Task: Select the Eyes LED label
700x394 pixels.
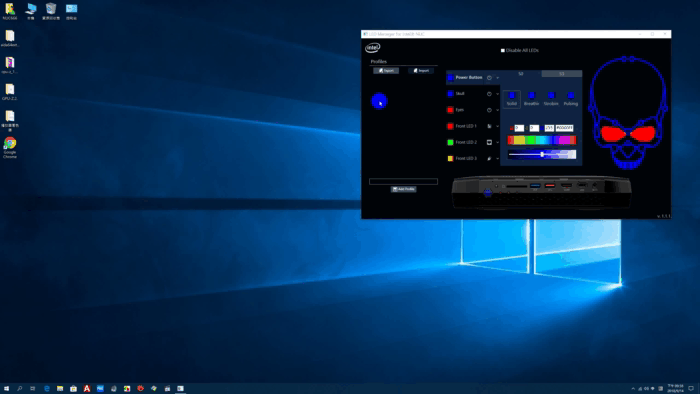Action: point(459,110)
